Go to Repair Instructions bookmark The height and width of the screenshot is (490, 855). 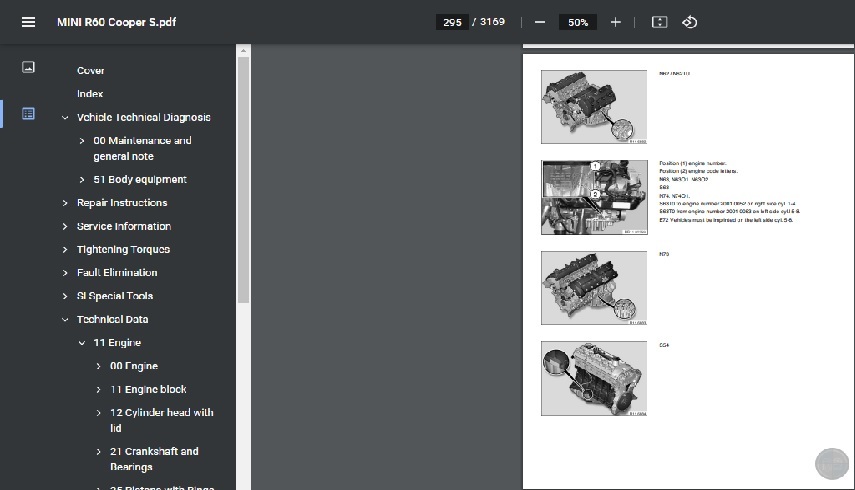click(x=122, y=203)
